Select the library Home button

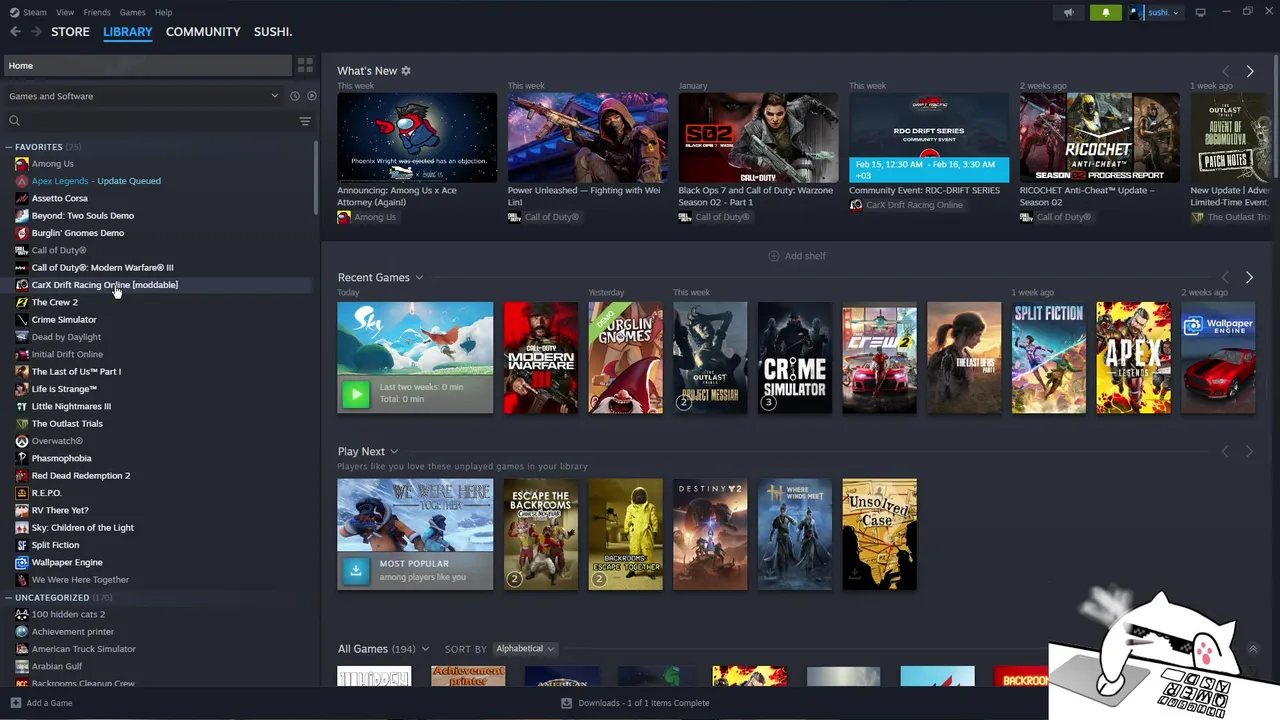pyautogui.click(x=148, y=65)
